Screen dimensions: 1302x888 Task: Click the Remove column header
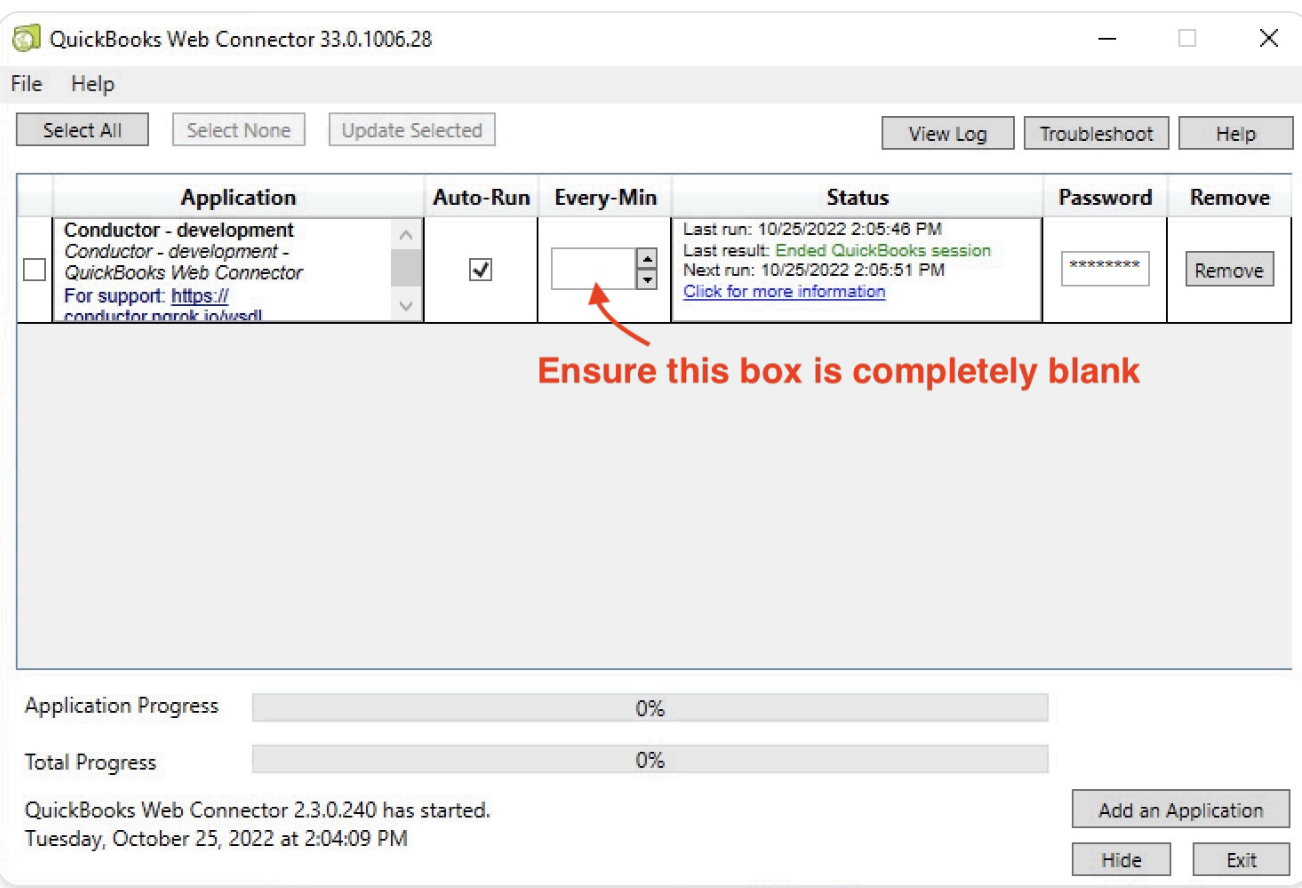click(1229, 198)
